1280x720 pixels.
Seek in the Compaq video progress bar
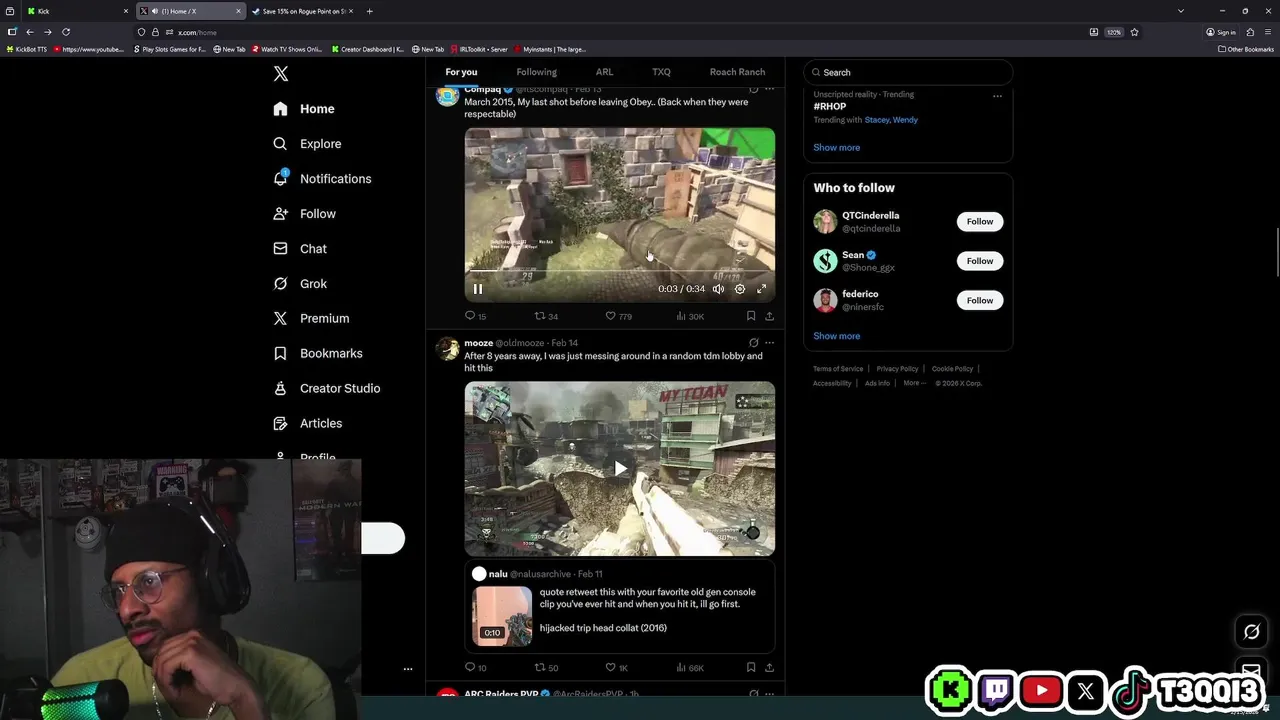pyautogui.click(x=619, y=271)
